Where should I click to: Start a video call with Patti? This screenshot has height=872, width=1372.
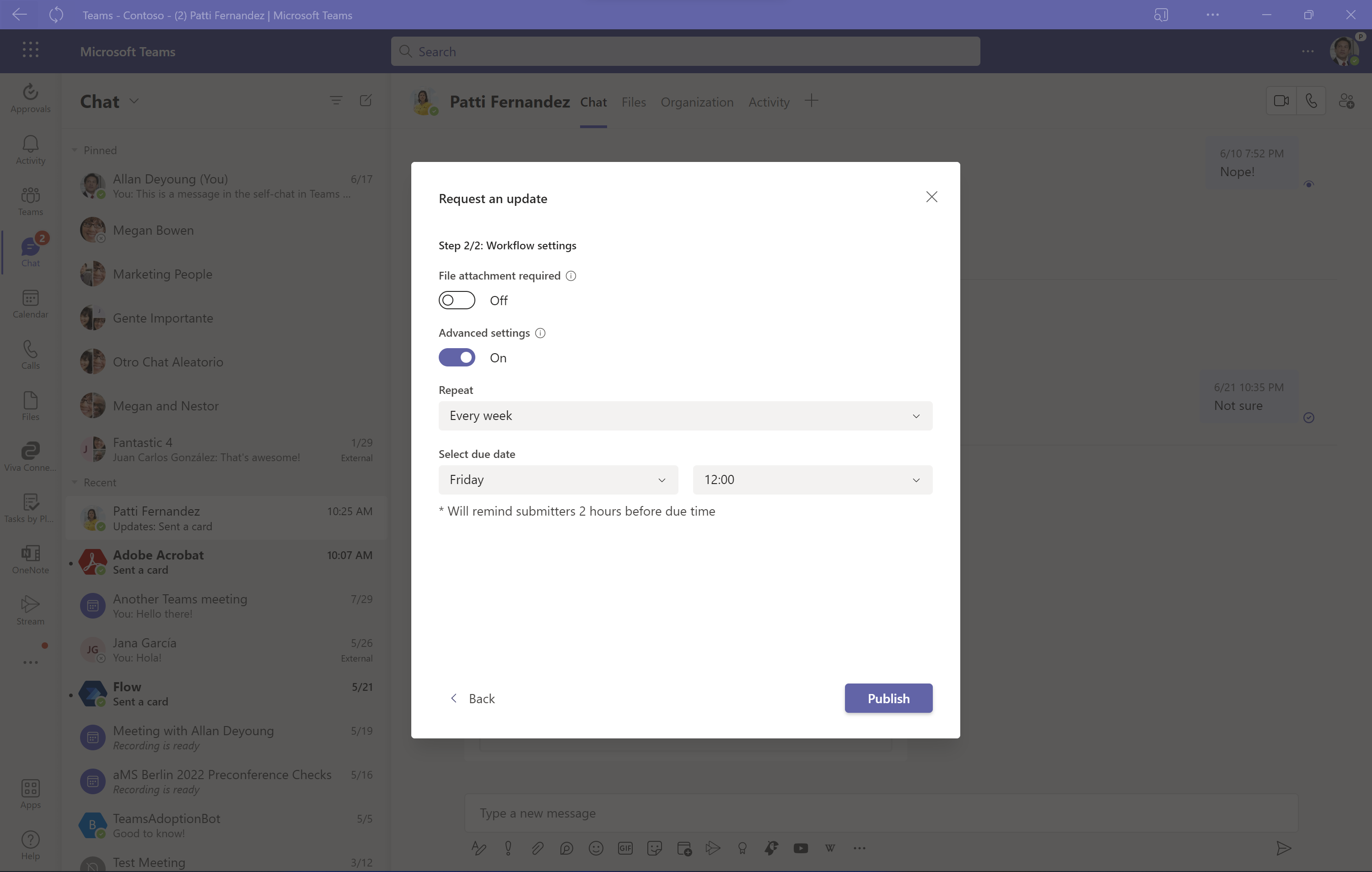[1281, 101]
